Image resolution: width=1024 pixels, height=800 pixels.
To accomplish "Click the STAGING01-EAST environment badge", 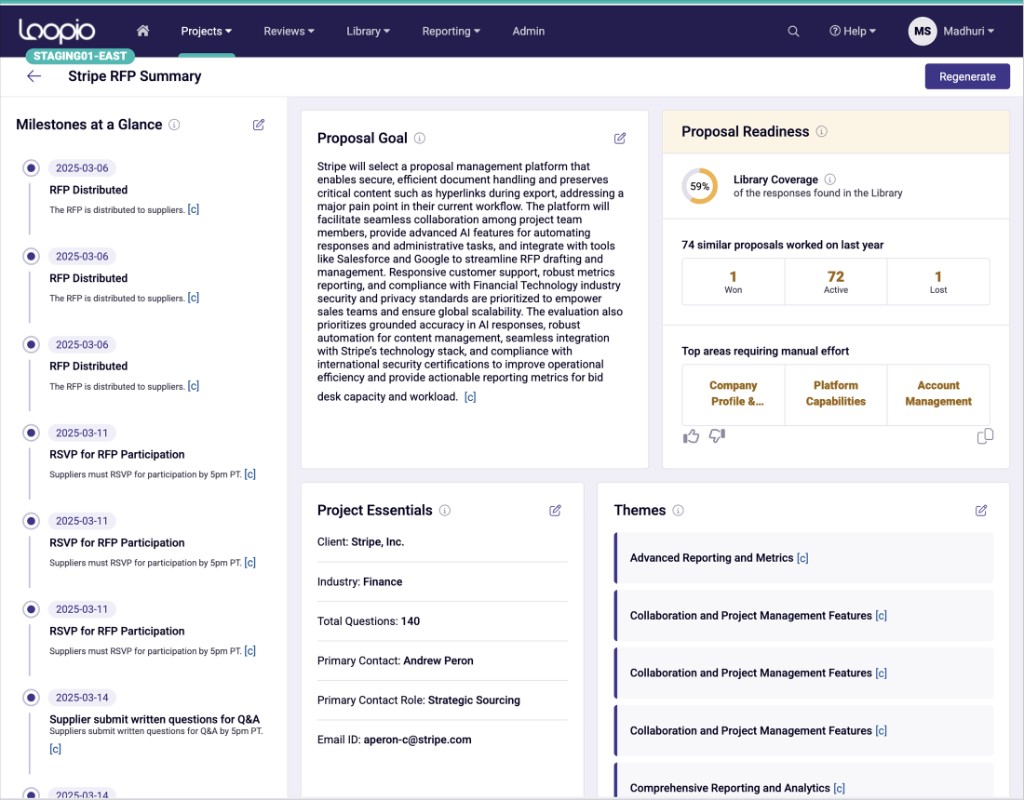I will coord(80,56).
